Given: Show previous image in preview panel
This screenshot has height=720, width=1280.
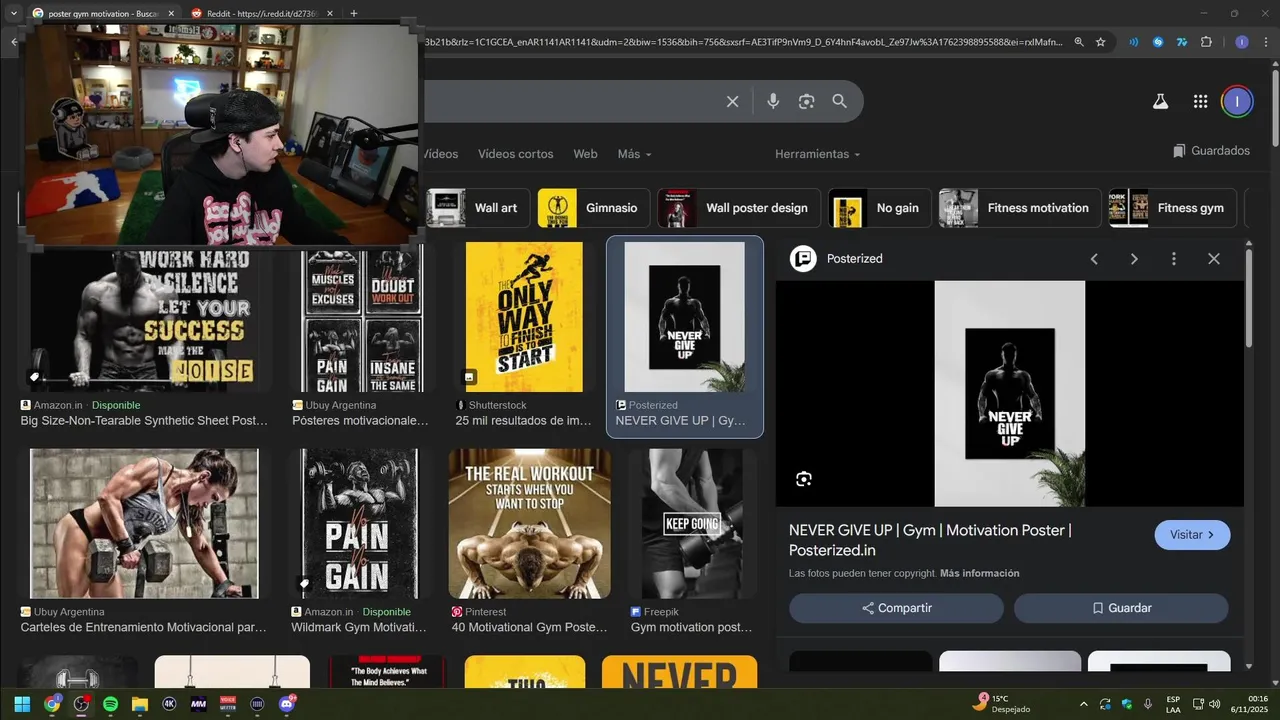Looking at the screenshot, I should click(1094, 259).
